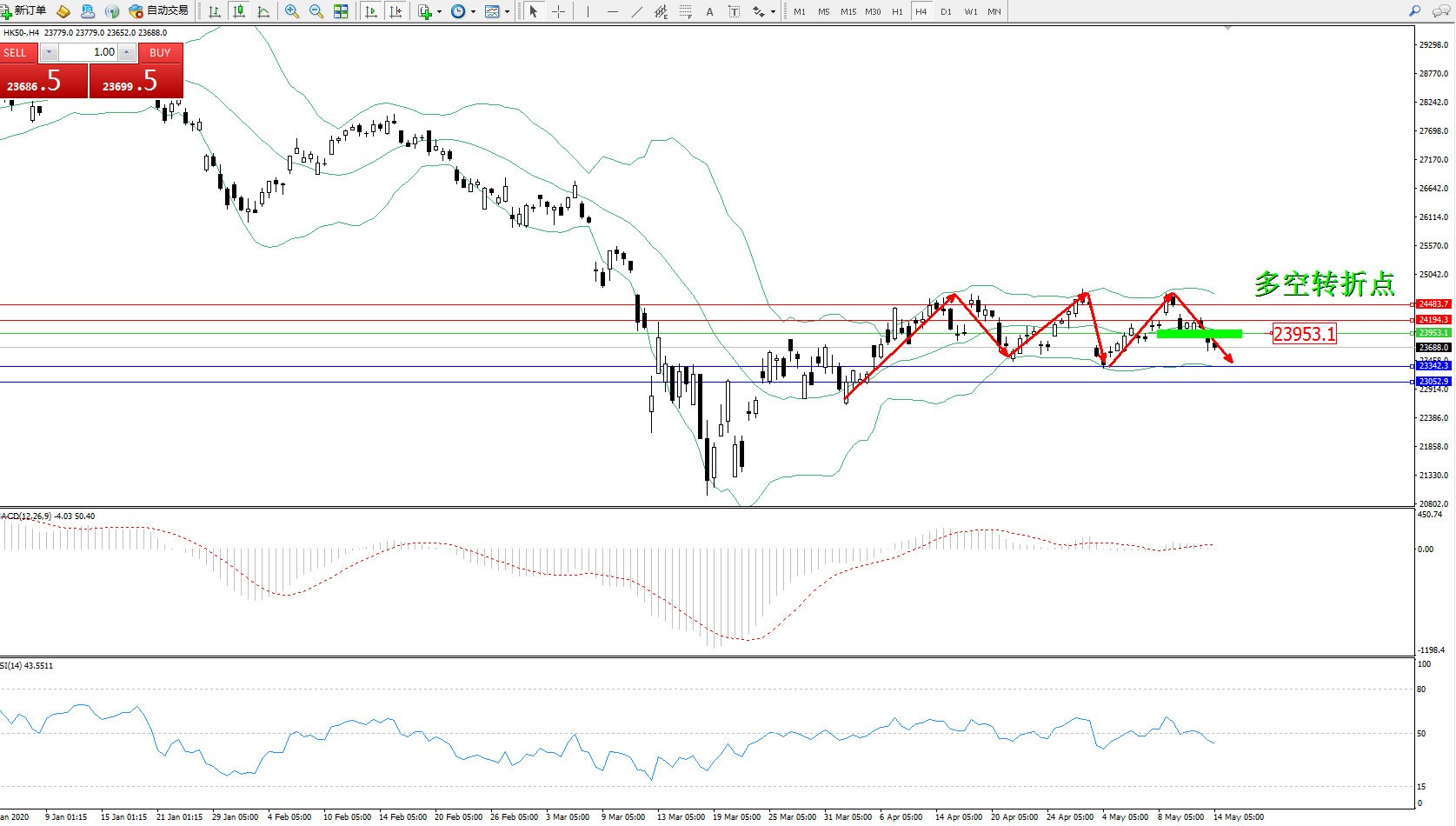
Task: Expand the chart templates dropdown arrow
Action: pos(507,11)
